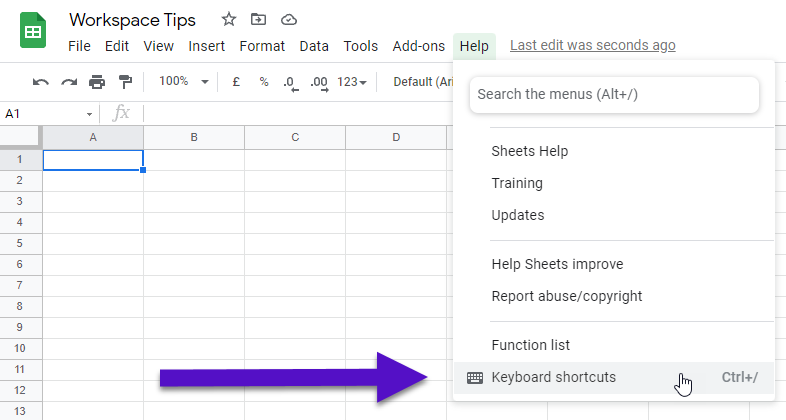Open the File menu

79,46
